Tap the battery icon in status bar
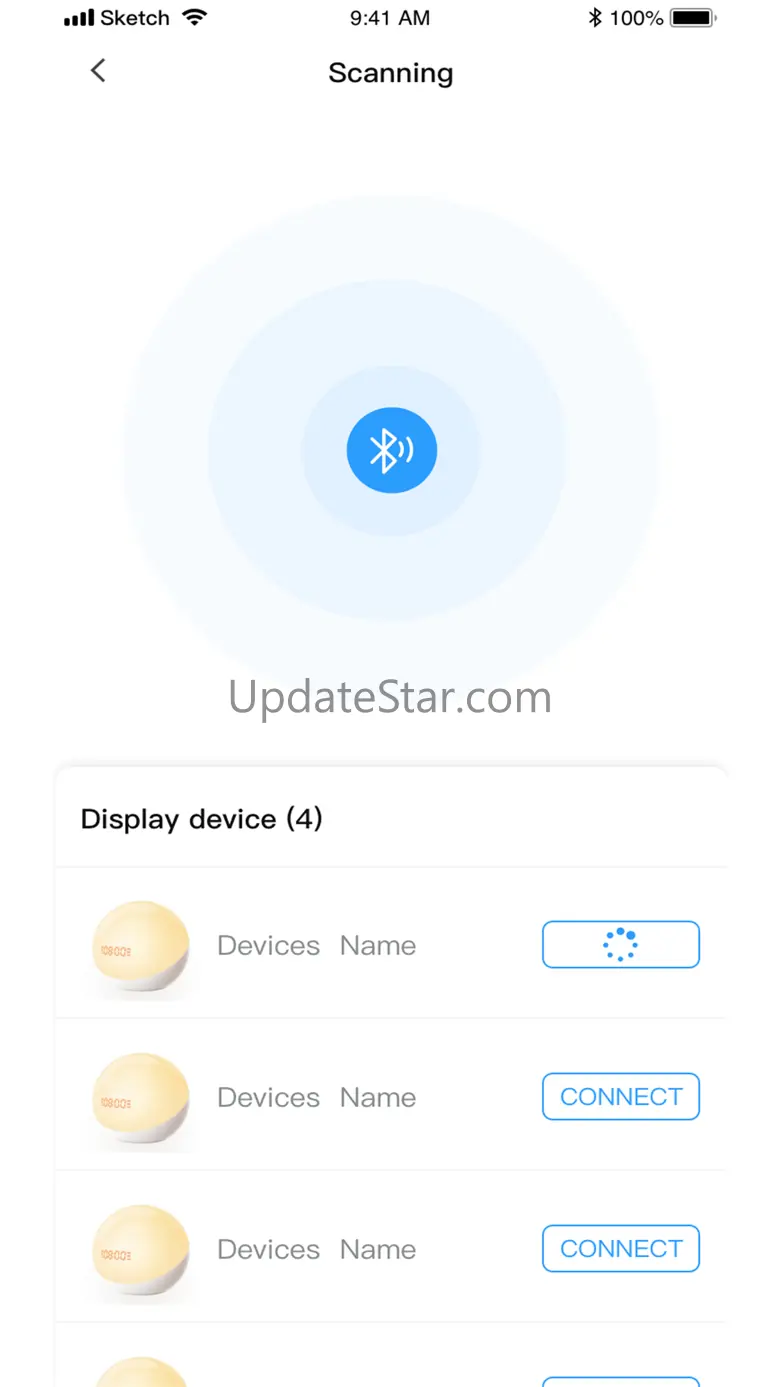Viewport: 780px width, 1387px height. 694,17
